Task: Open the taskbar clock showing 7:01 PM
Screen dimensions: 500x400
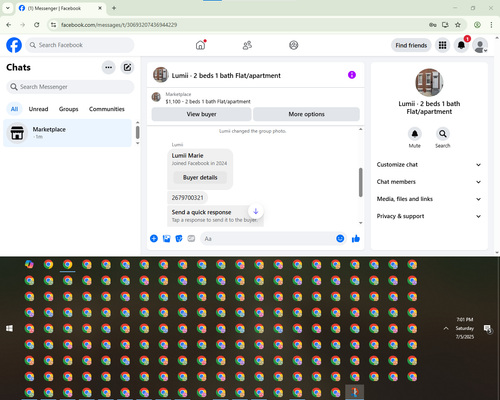Action: [465, 328]
